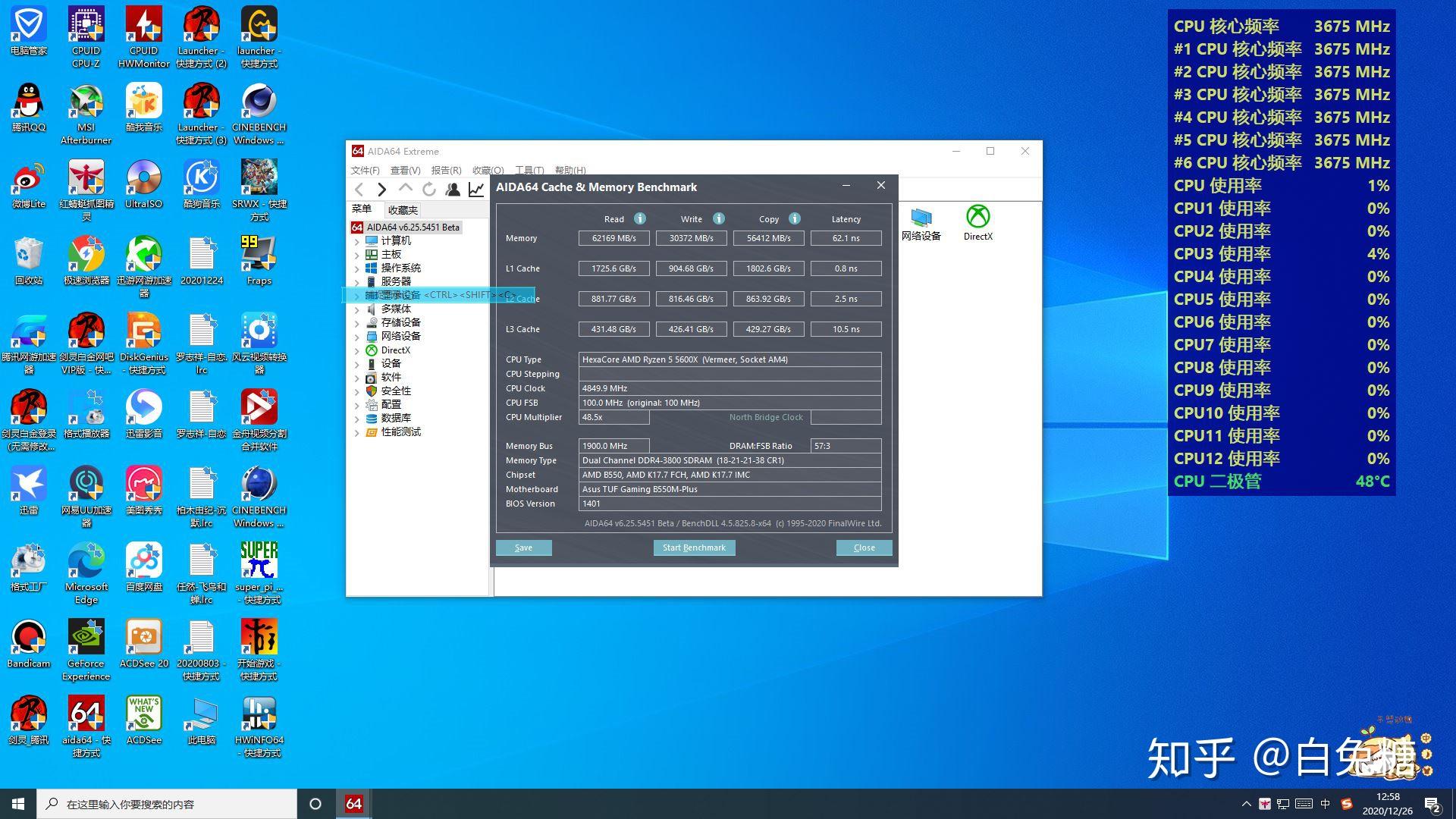Viewport: 1456px width, 819px height.
Task: Select the 回收站 recycle bin icon
Action: coord(28,261)
